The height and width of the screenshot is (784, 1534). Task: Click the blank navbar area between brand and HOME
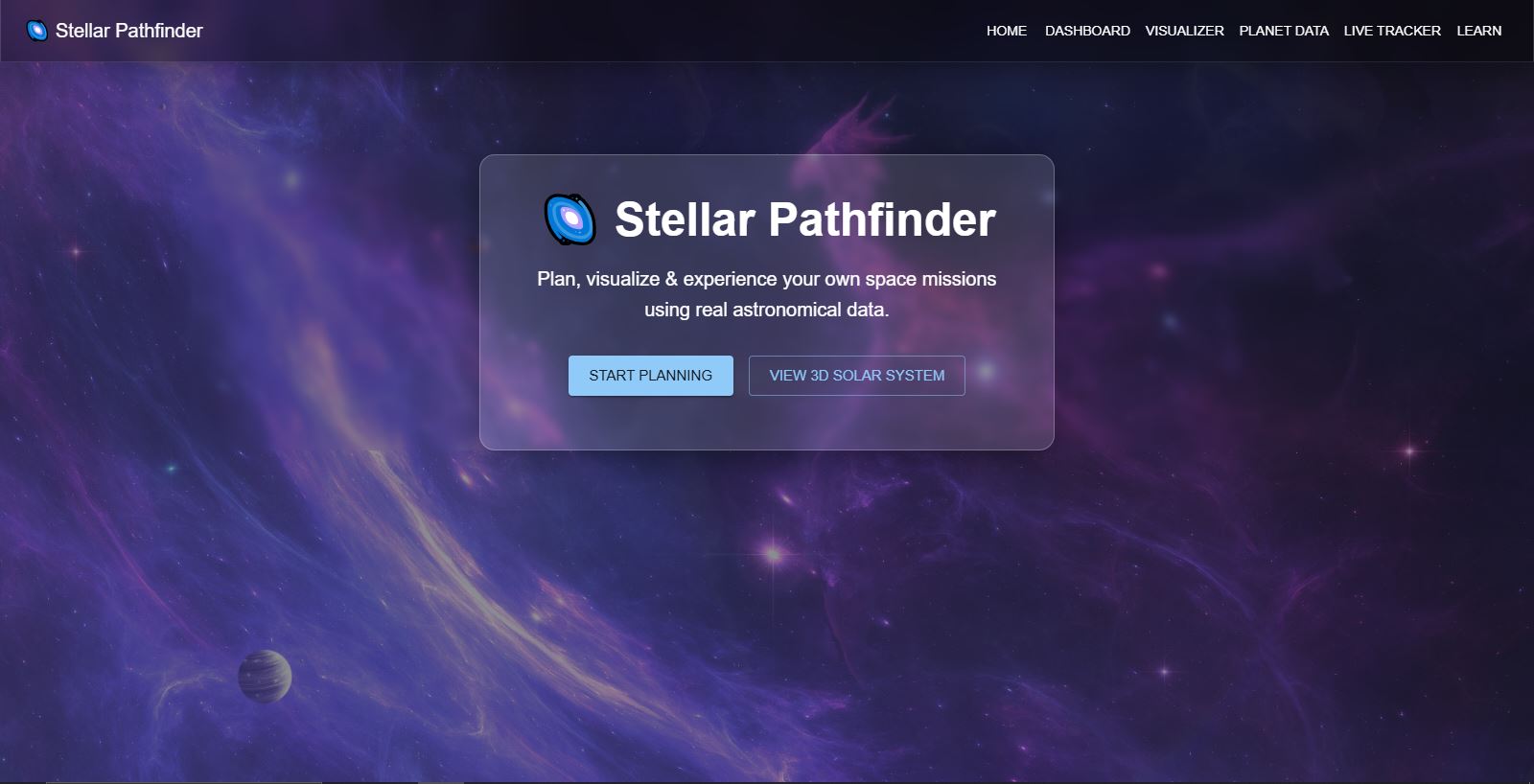(x=594, y=31)
